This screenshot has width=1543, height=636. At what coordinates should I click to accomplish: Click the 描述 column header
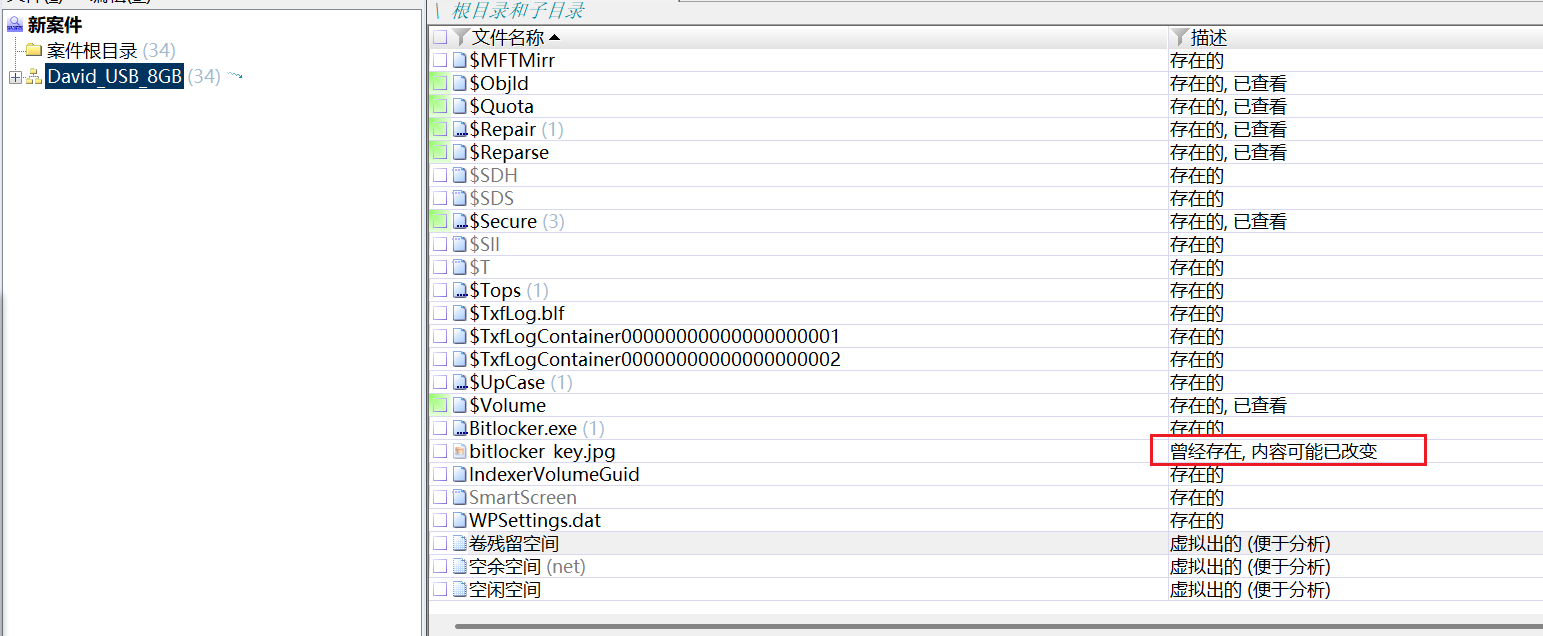(1208, 37)
